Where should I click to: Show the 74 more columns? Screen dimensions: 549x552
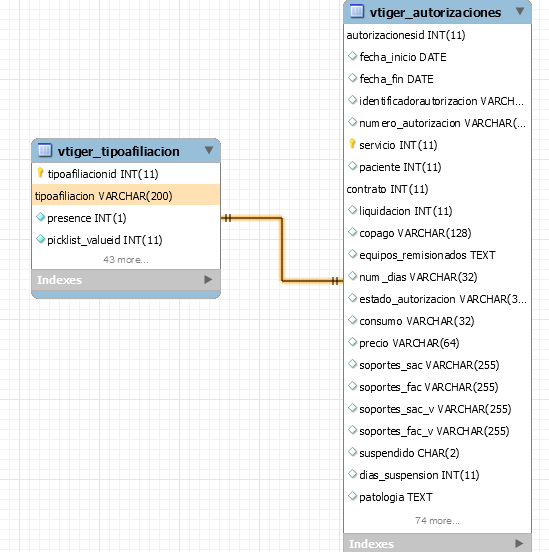tap(437, 521)
